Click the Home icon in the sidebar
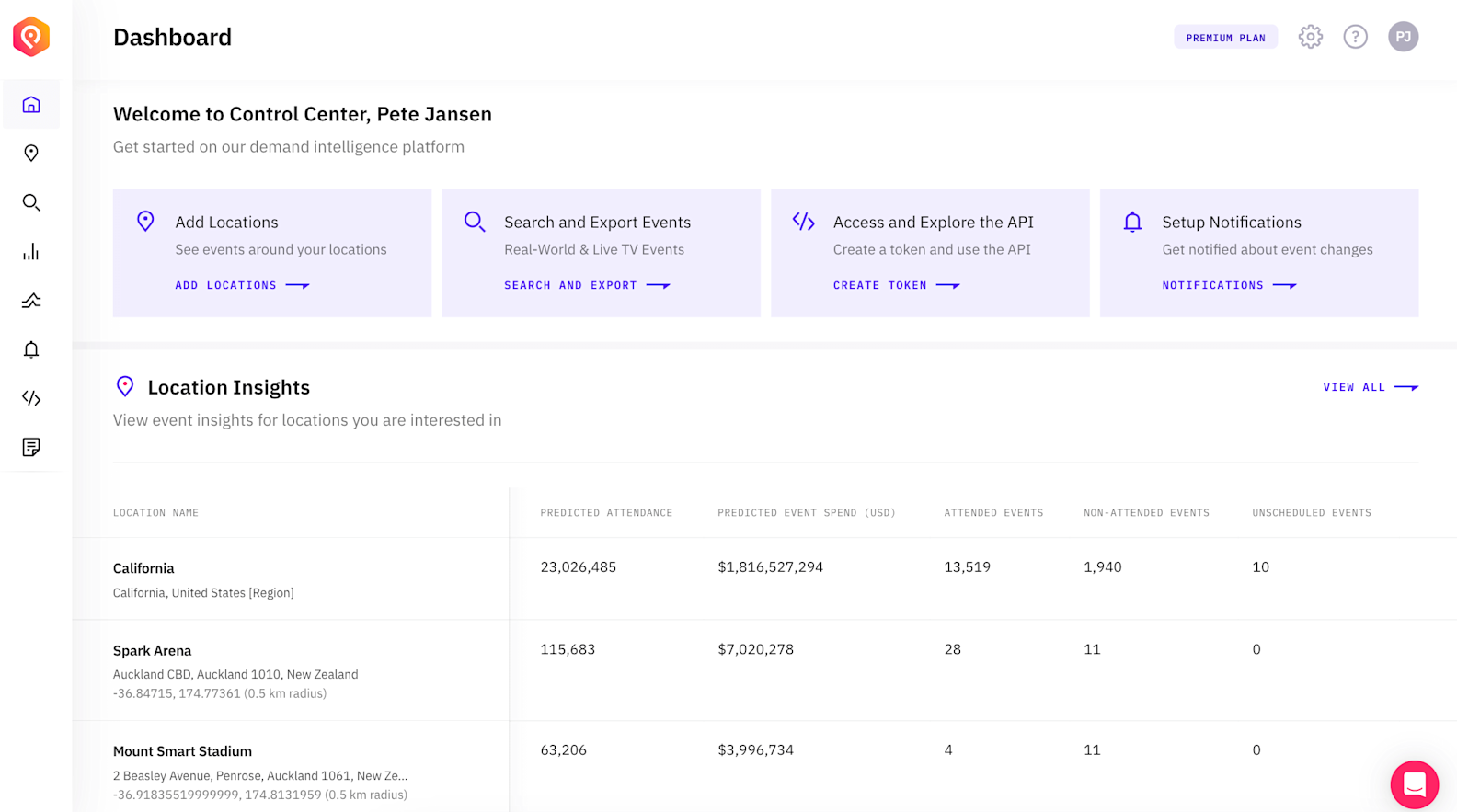Viewport: 1457px width, 812px height. click(31, 105)
